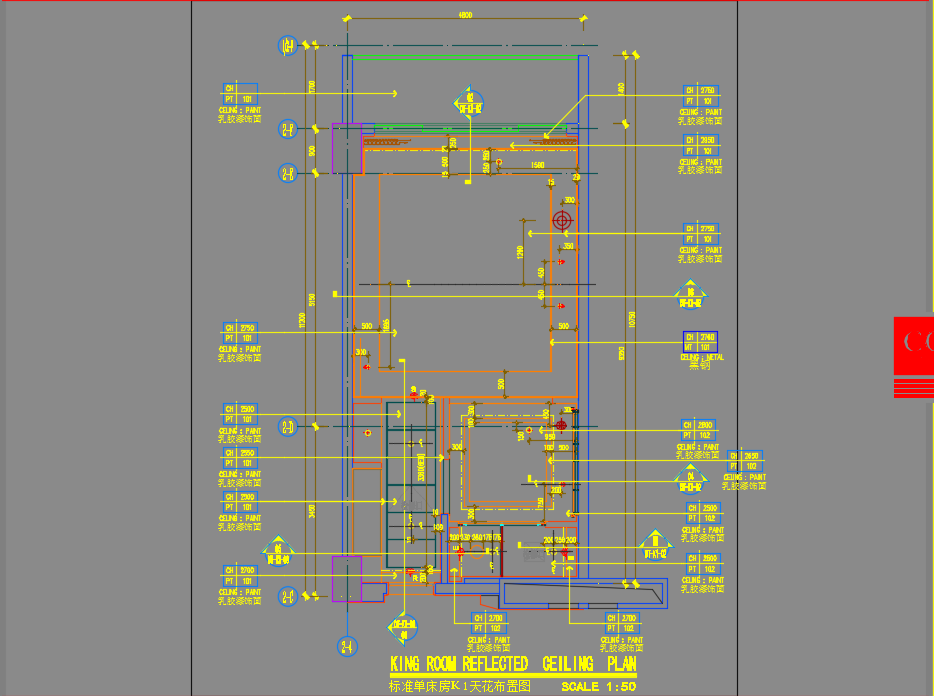This screenshot has width=934, height=696.
Task: Select the "SCALE 1:50" label
Action: point(599,686)
